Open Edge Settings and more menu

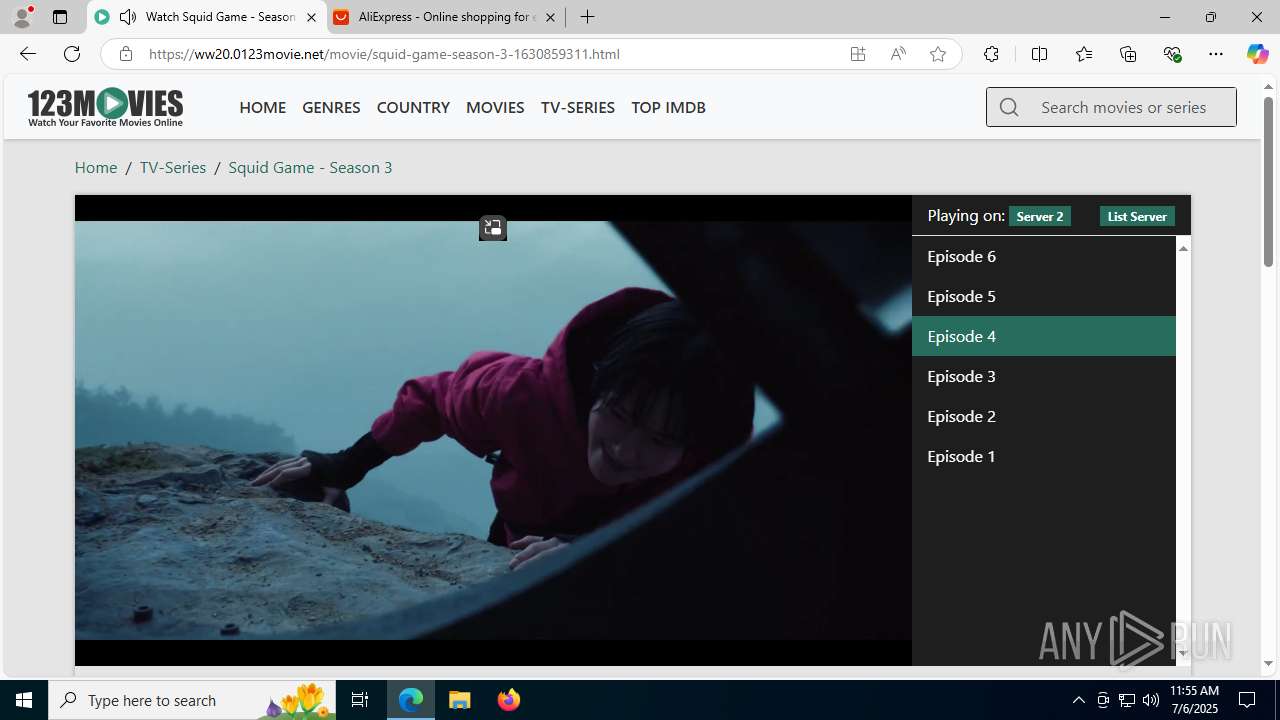(1216, 54)
